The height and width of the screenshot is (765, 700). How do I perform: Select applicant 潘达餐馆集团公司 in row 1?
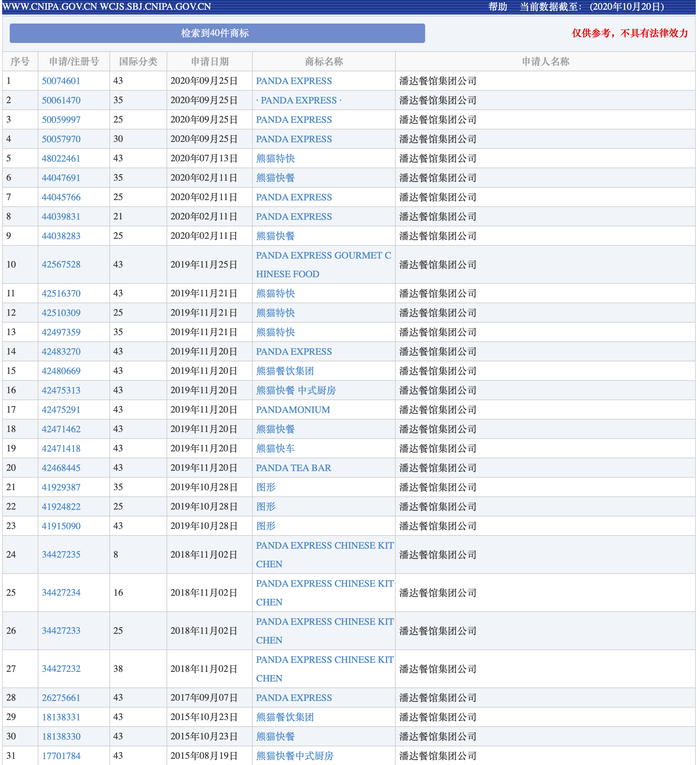pos(438,81)
